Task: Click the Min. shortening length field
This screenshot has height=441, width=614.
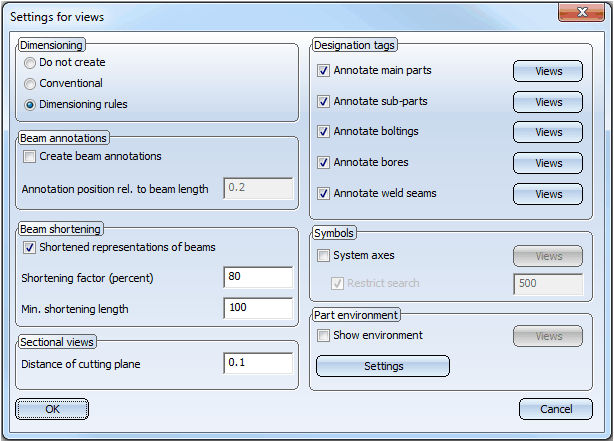Action: [258, 308]
